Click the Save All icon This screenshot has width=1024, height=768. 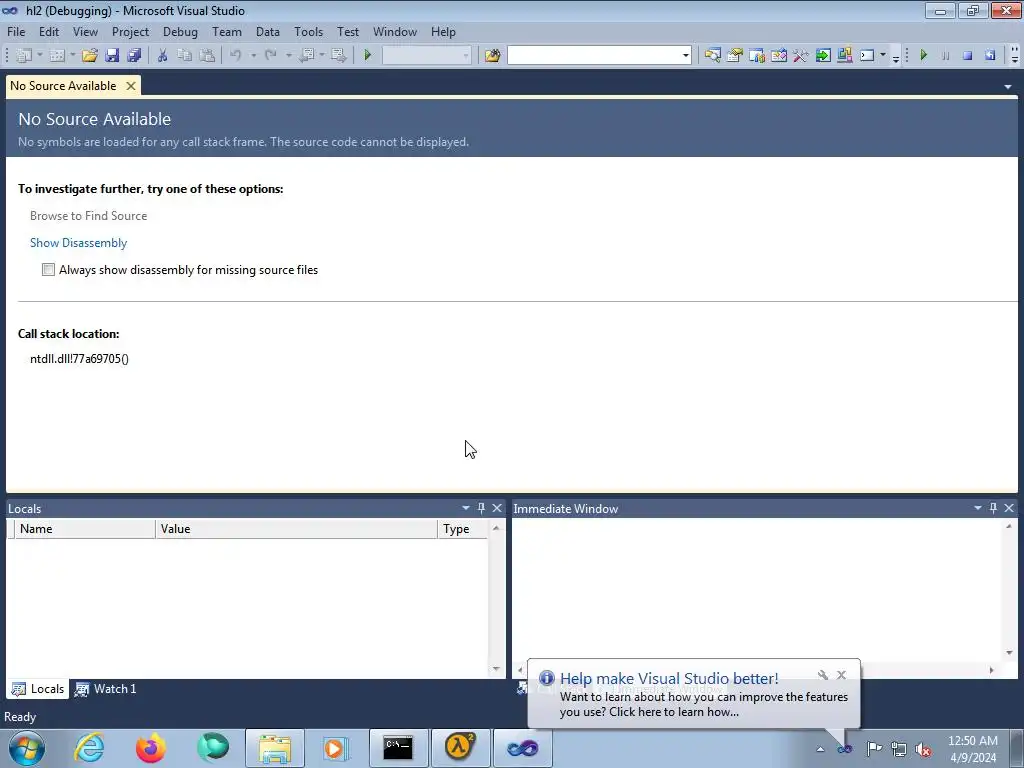pos(135,56)
